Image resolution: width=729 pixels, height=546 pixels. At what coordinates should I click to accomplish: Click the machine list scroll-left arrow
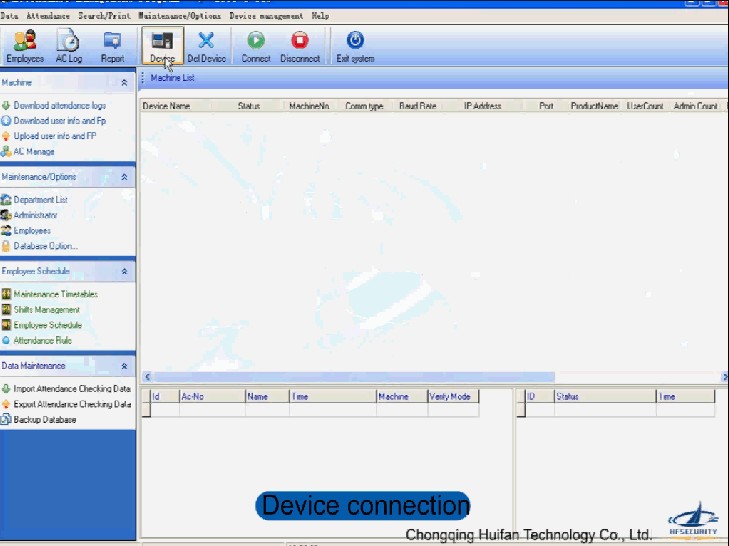[x=147, y=377]
